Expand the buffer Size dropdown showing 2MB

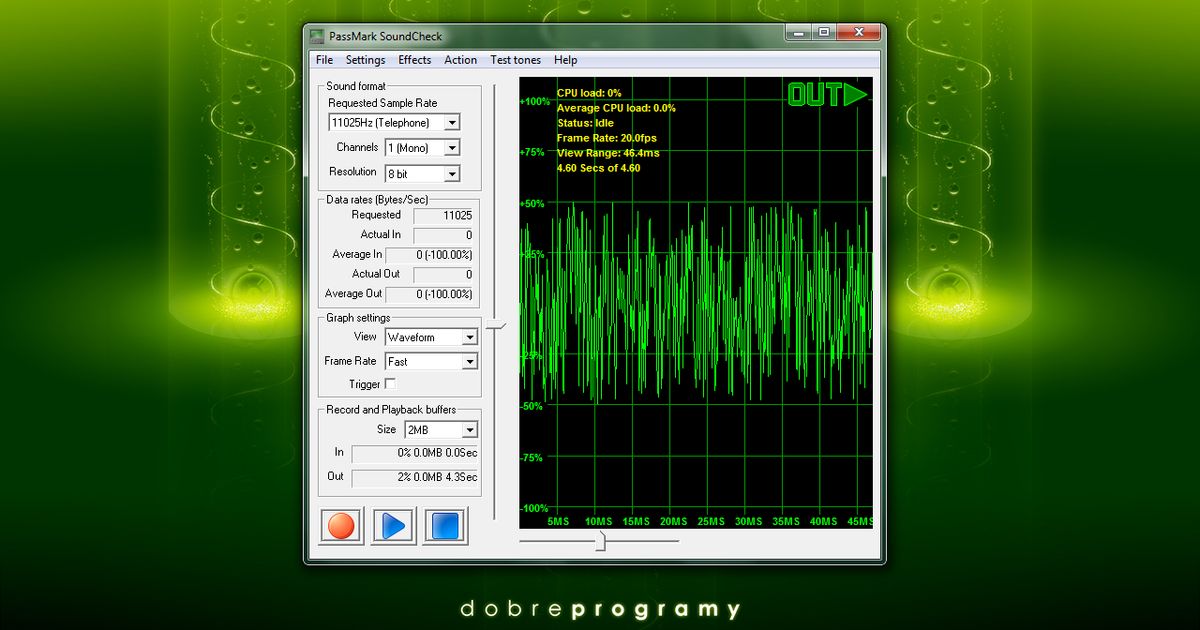[471, 429]
